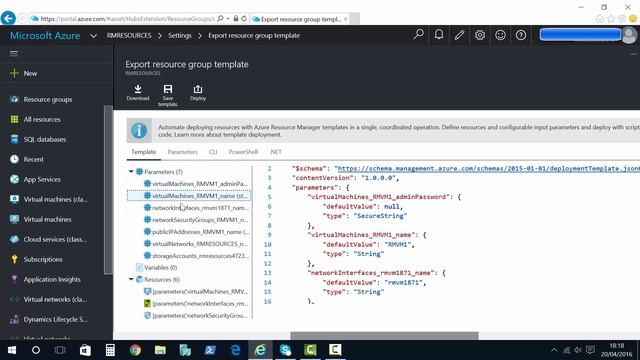Open Skype from the taskbar
Screen dimensions: 640x360
285,350
